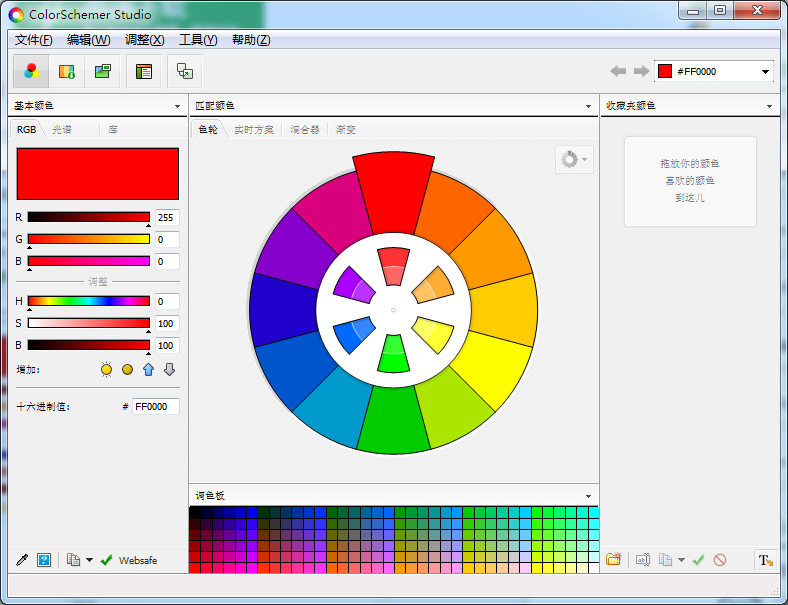Click the favorites green checkmark icon
The height and width of the screenshot is (605, 788).
(x=698, y=559)
